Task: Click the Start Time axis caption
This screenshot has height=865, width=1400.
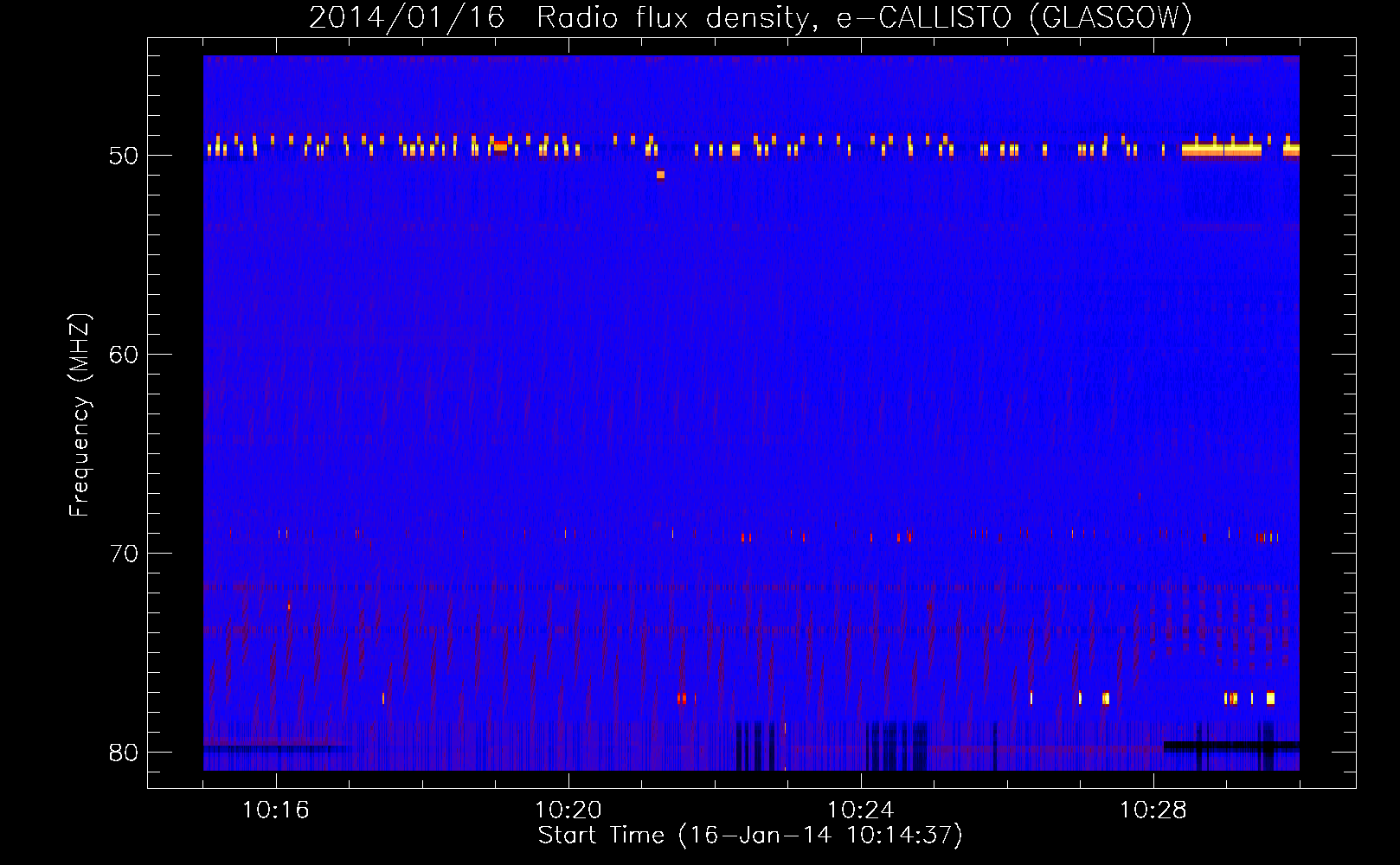Action: [750, 836]
